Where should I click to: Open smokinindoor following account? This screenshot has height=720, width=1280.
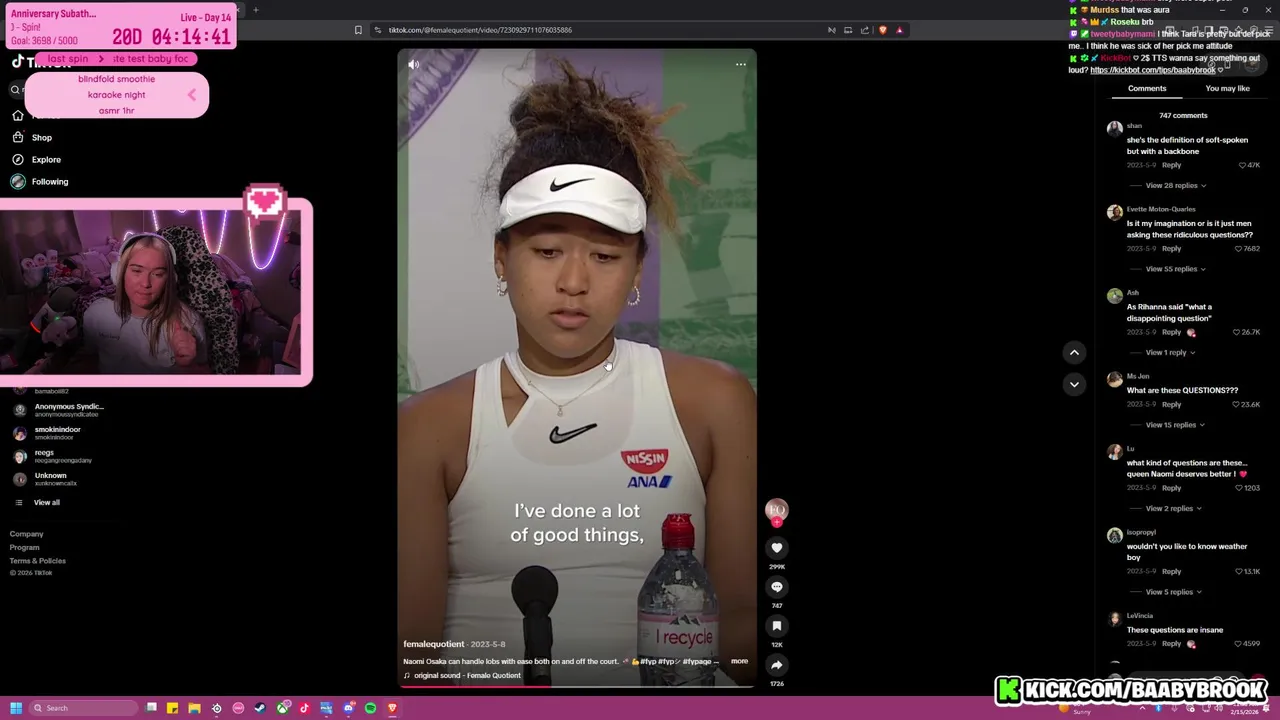pos(48,433)
